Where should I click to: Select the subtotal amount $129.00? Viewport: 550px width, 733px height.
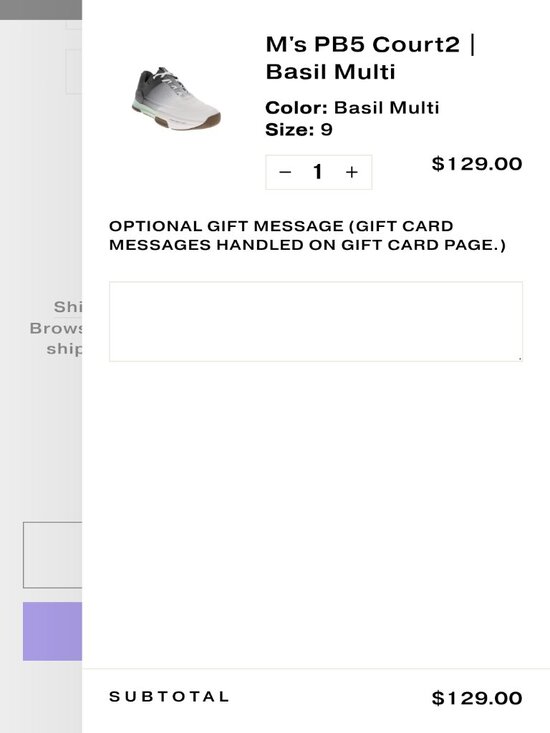477,698
